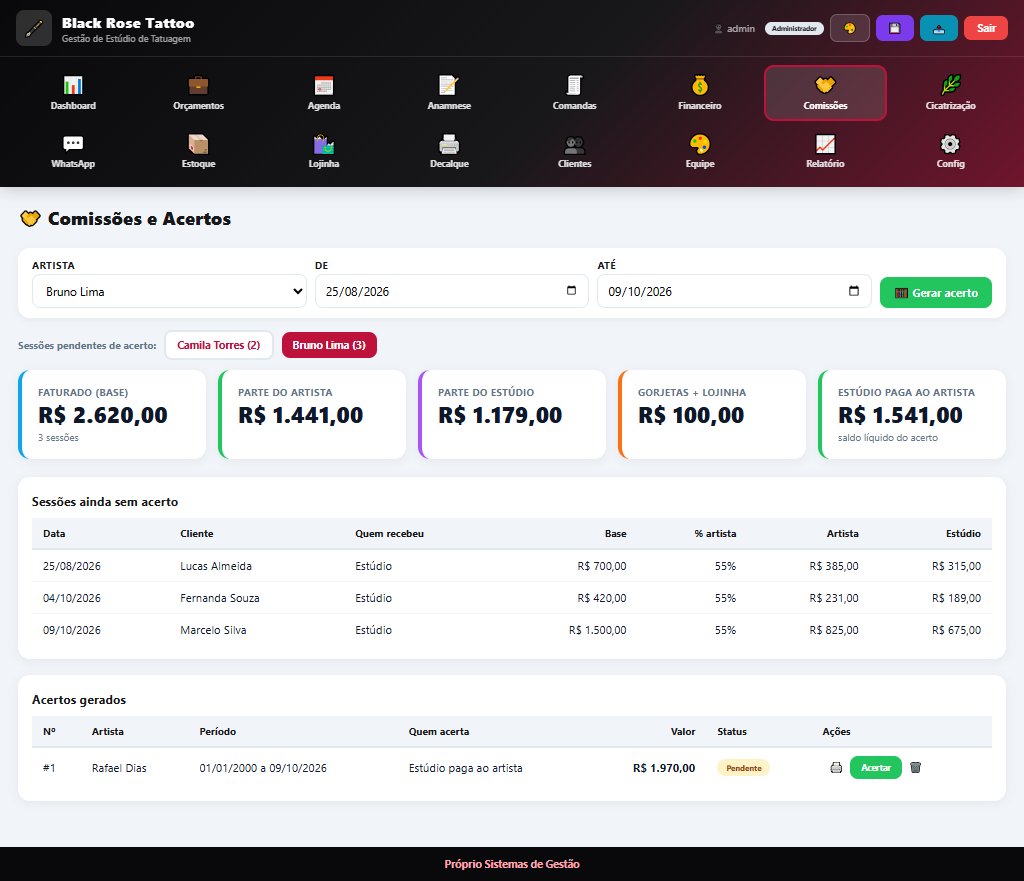Open Anamnese notepad icon
The width and height of the screenshot is (1024, 881).
coord(449,86)
